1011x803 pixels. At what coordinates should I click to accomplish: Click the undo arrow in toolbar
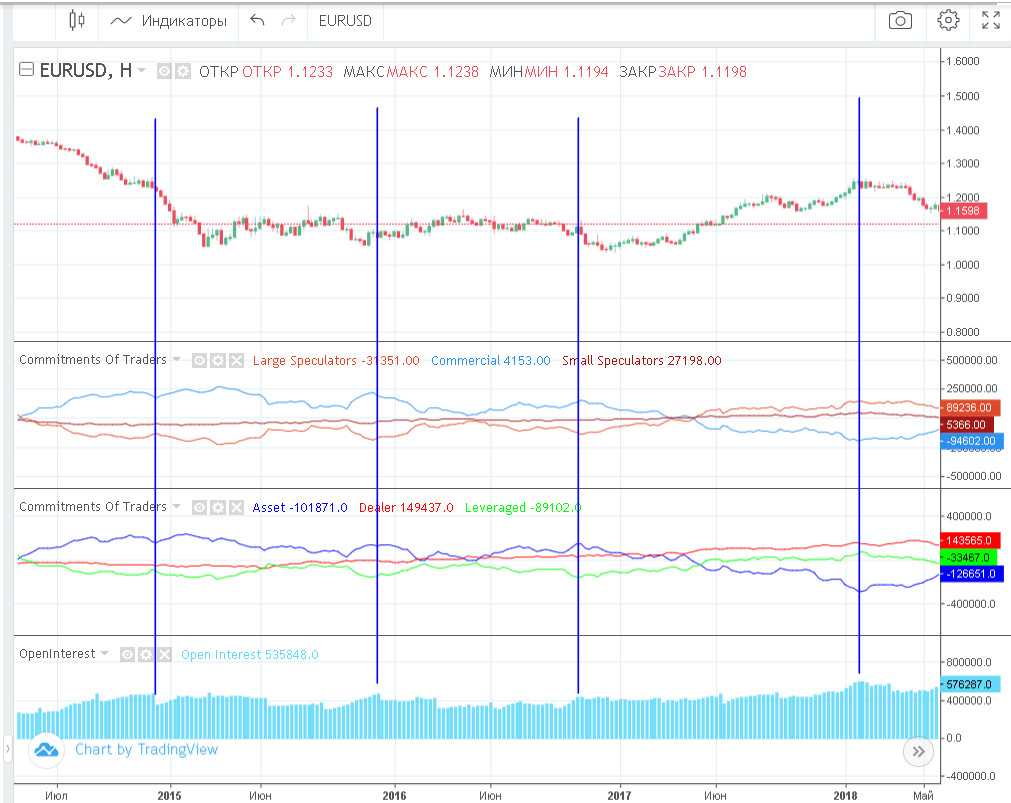258,20
